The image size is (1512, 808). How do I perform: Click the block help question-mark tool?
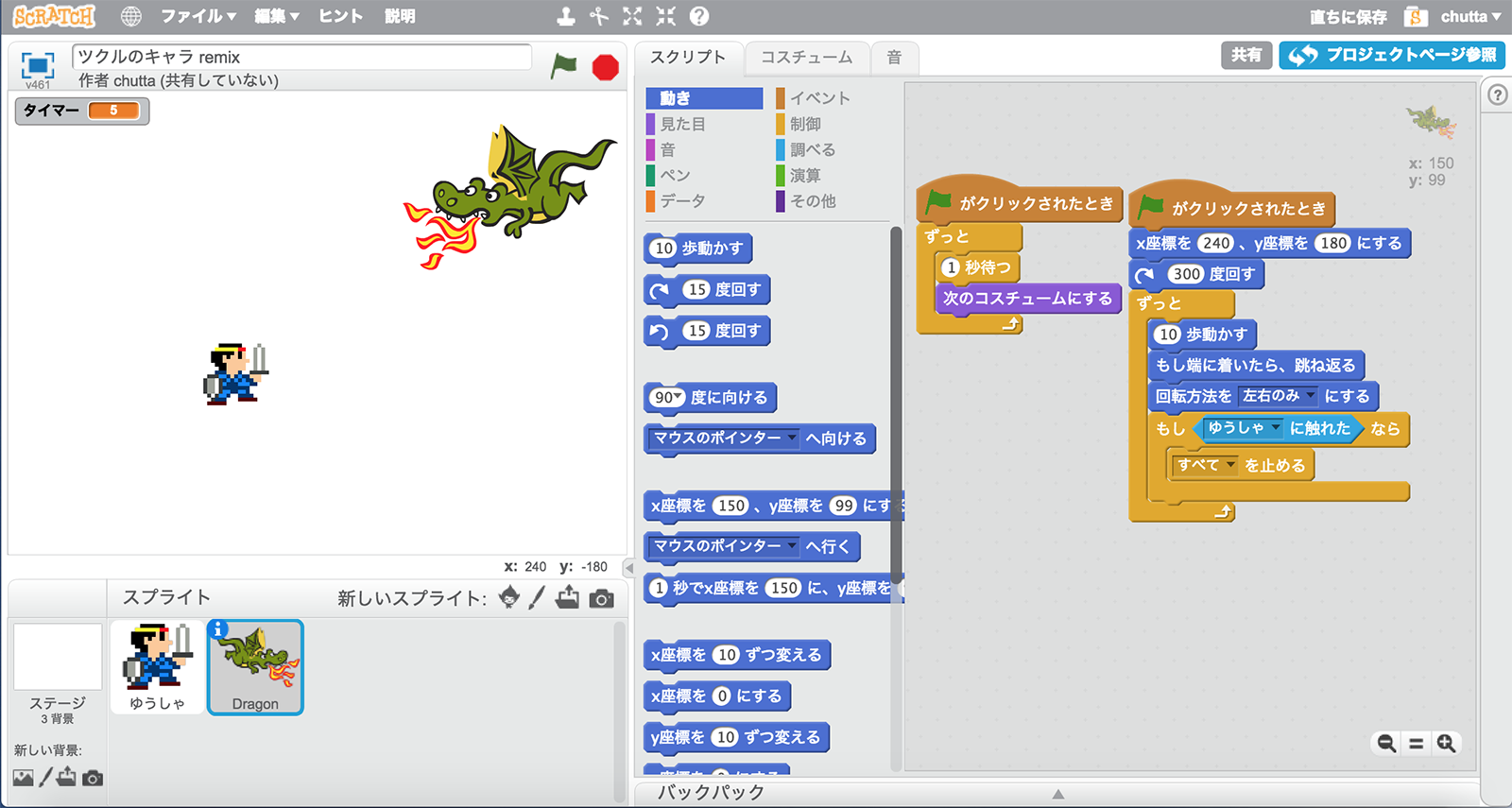(x=699, y=16)
